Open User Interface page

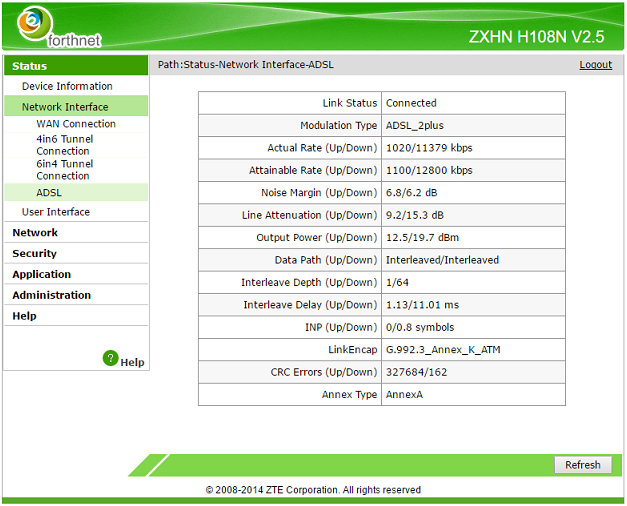tap(56, 212)
